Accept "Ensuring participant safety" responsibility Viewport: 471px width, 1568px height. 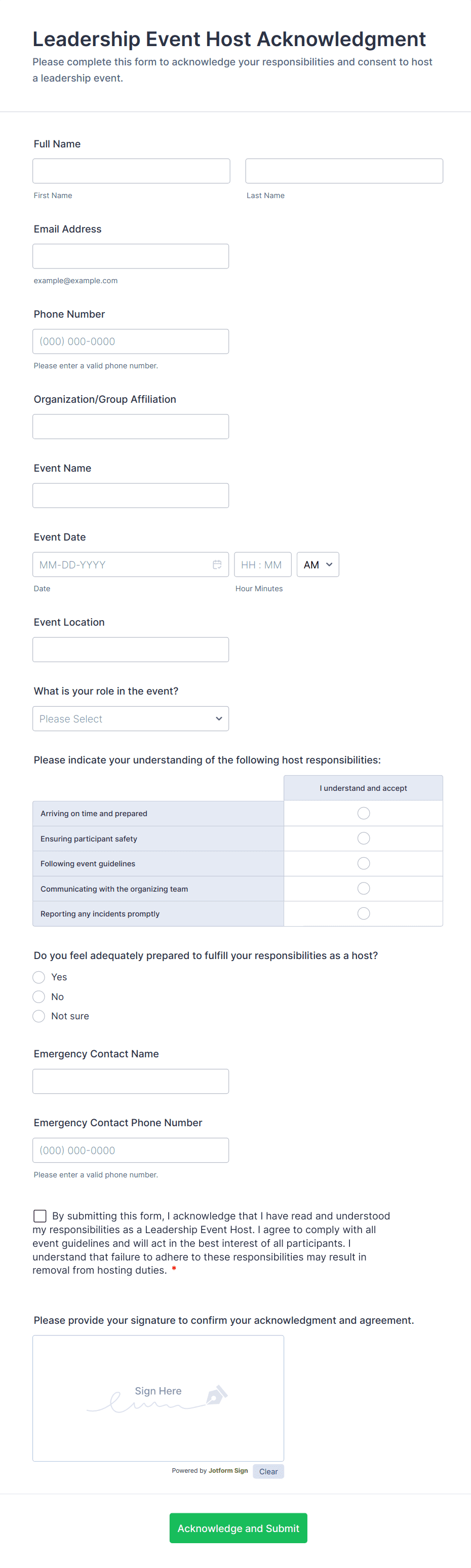click(363, 838)
